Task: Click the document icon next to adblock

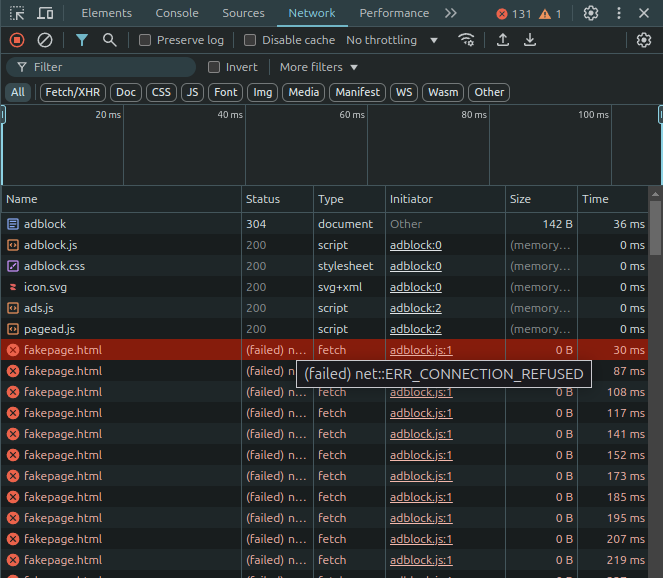Action: [x=13, y=224]
